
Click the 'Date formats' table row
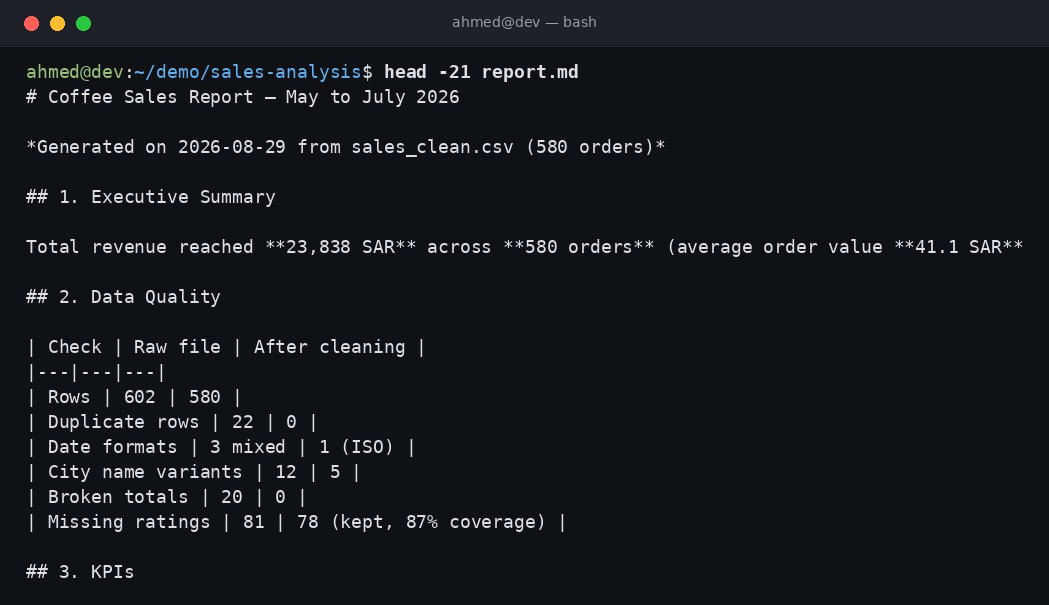[221, 447]
